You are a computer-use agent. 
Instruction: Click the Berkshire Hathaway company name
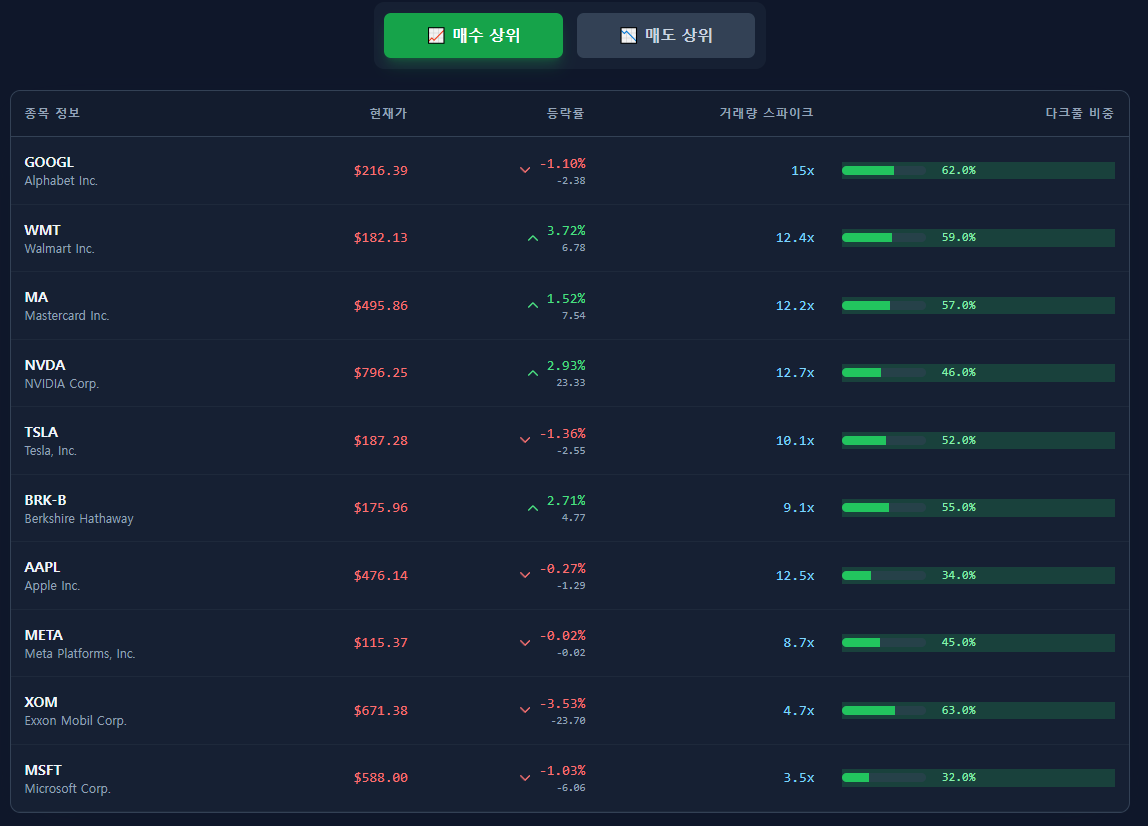coord(79,518)
